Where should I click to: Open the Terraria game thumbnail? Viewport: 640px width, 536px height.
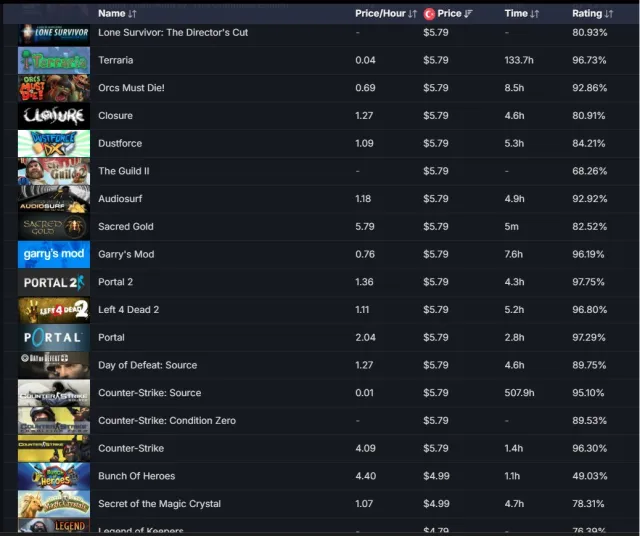point(54,60)
